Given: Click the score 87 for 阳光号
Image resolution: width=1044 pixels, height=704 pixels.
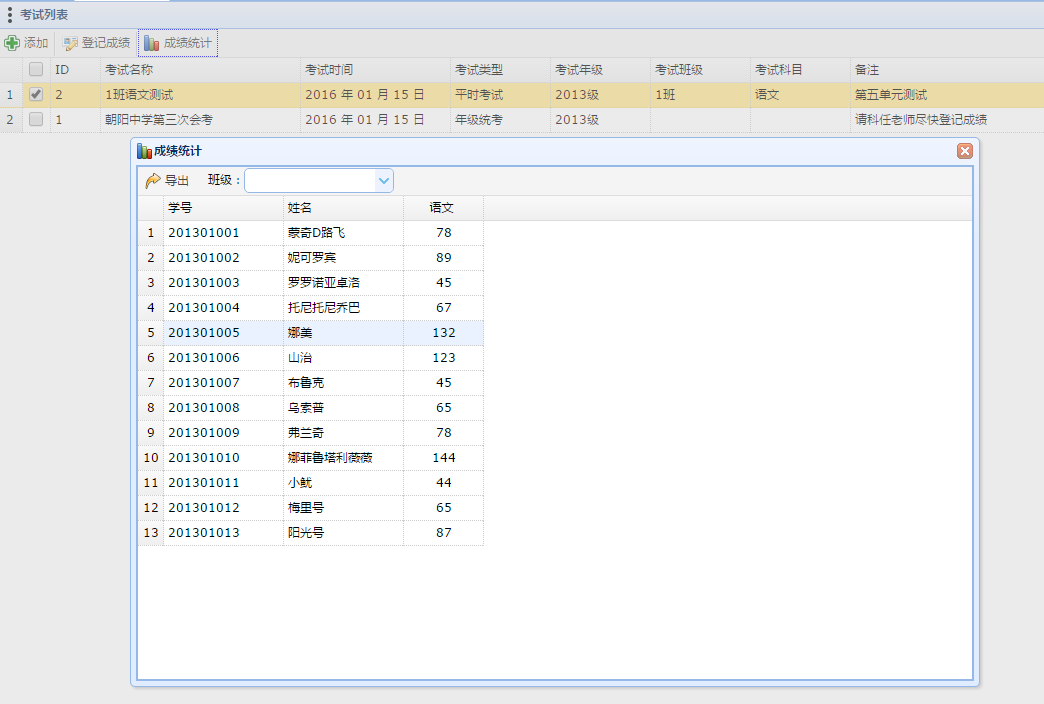Looking at the screenshot, I should coord(443,532).
